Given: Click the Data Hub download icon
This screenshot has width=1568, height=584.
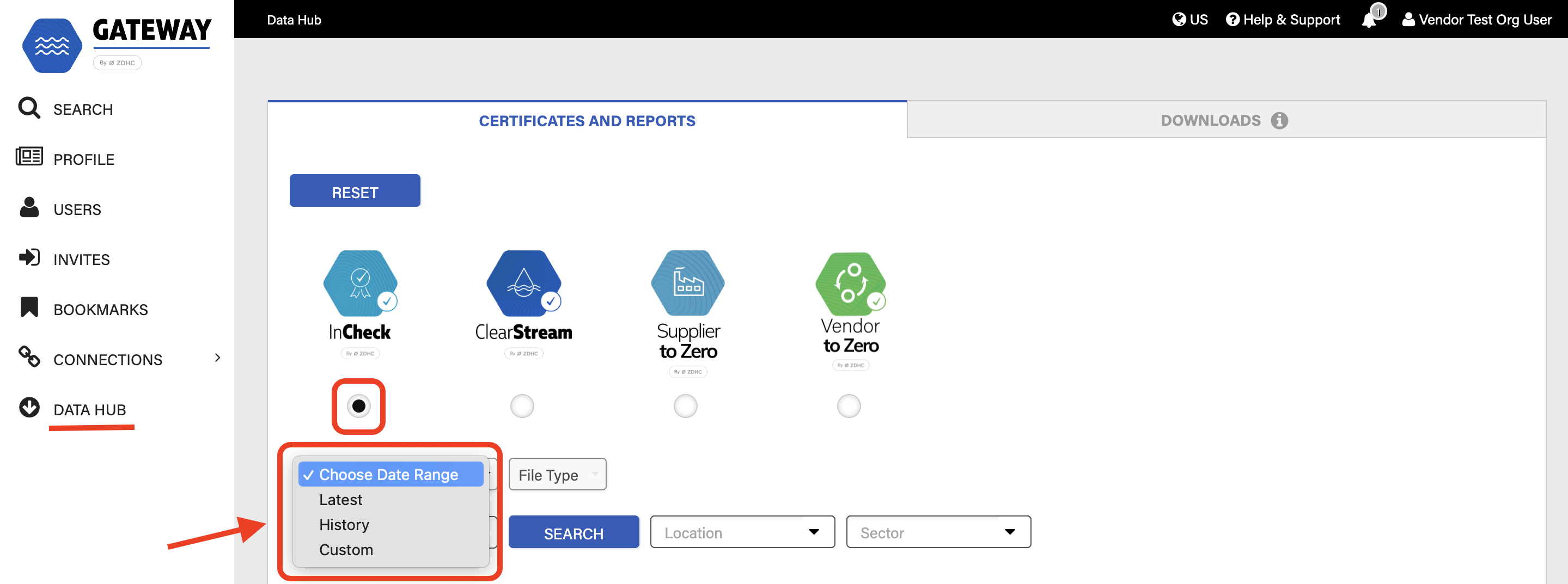Looking at the screenshot, I should click(x=29, y=408).
